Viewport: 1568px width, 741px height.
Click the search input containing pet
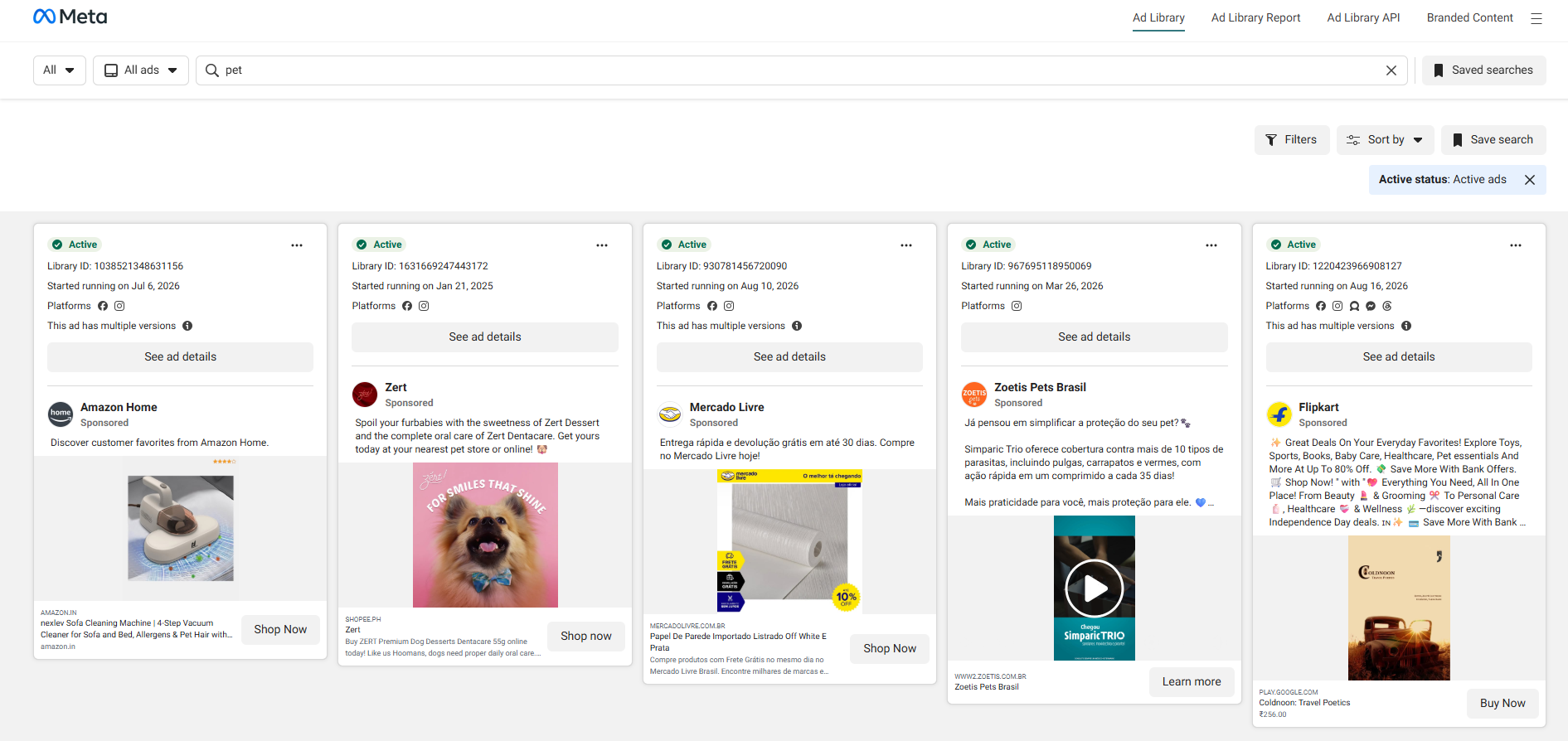802,70
